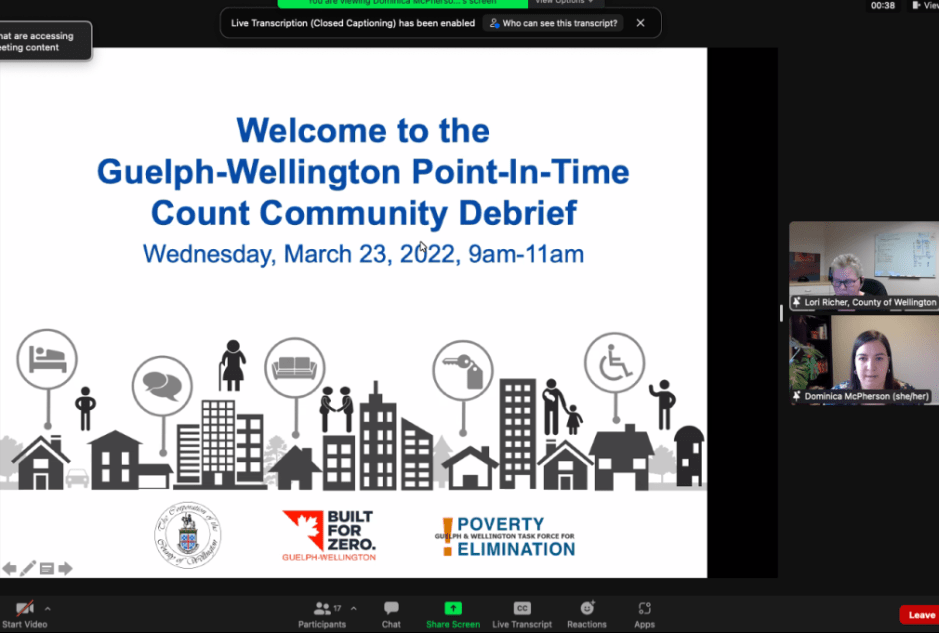
Task: Expand the Participants options caret
Action: (x=353, y=608)
